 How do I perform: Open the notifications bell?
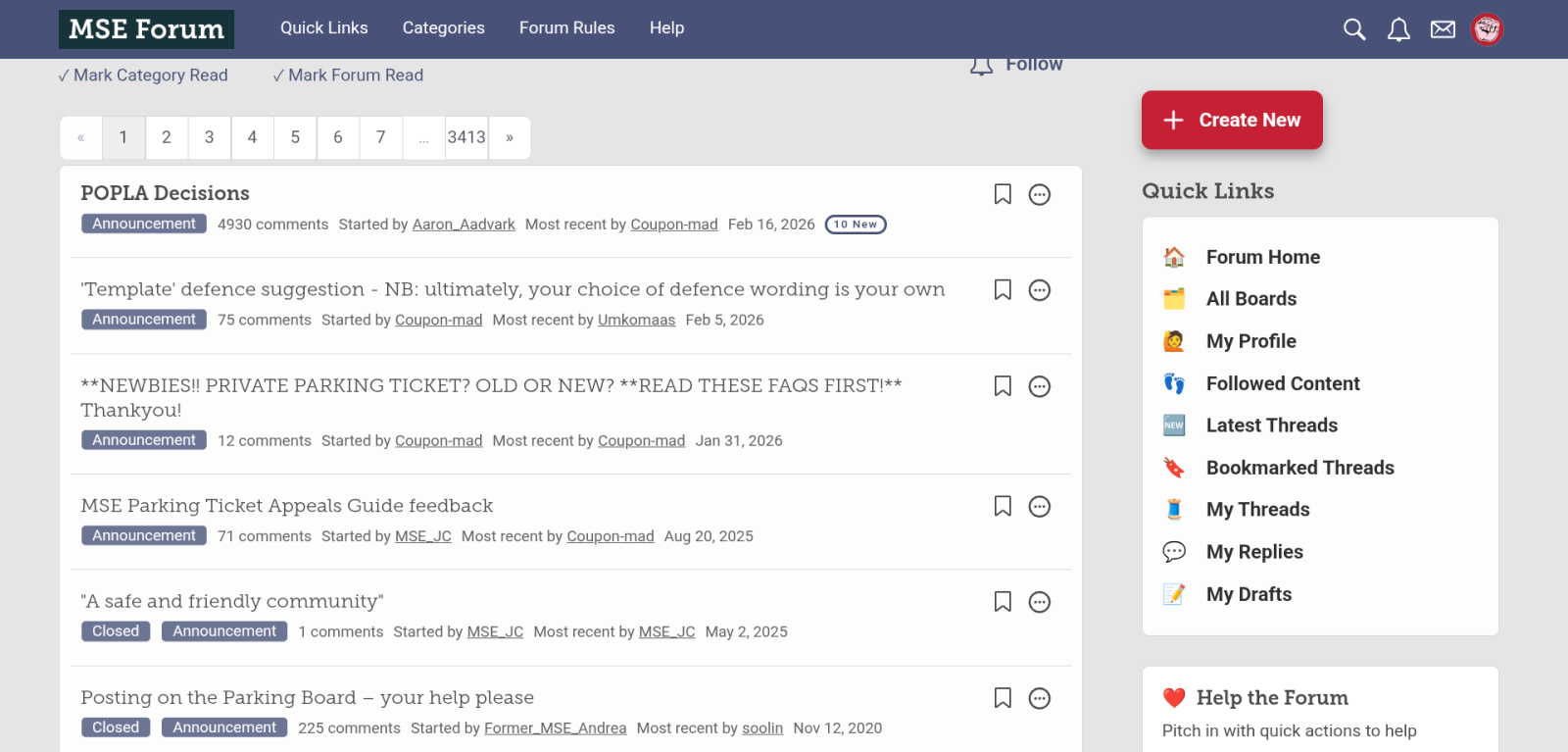(x=1398, y=29)
